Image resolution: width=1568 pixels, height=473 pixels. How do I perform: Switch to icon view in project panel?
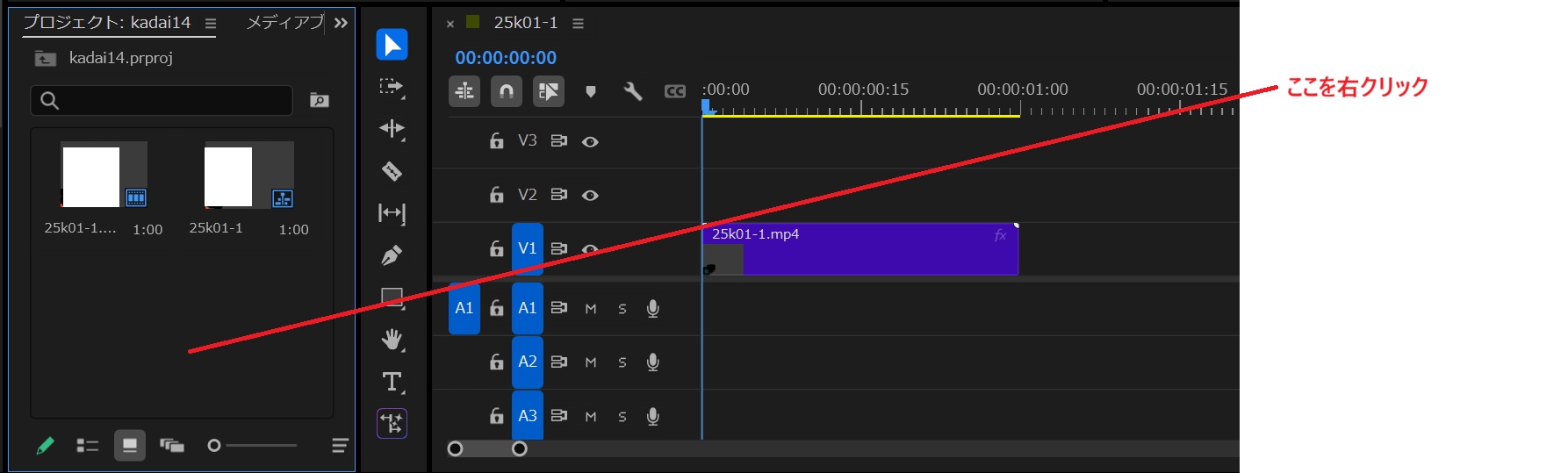click(x=130, y=446)
